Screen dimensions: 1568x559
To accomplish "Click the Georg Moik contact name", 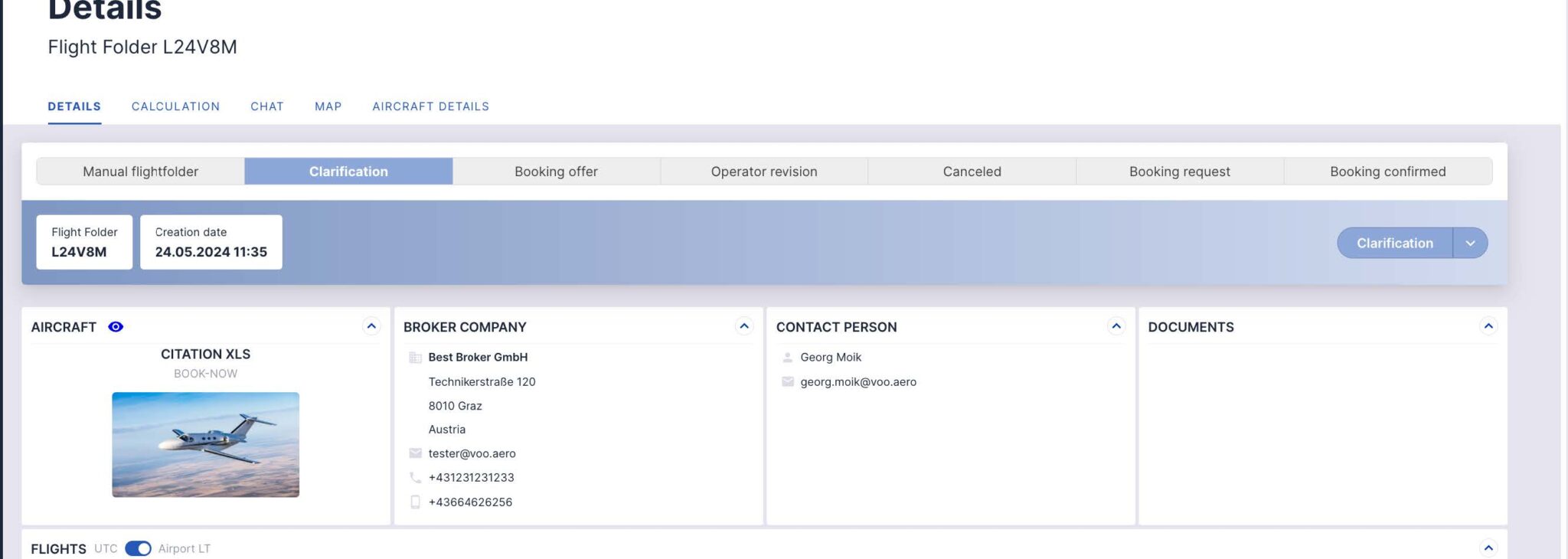I will pyautogui.click(x=831, y=357).
